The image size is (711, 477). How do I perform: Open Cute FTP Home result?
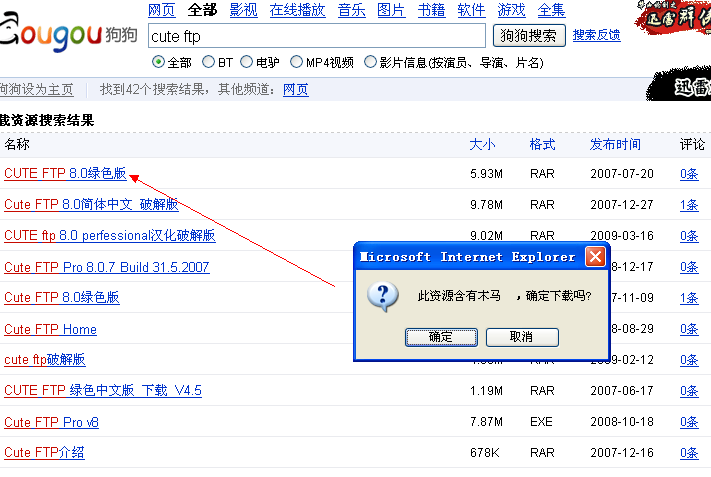[x=50, y=329]
